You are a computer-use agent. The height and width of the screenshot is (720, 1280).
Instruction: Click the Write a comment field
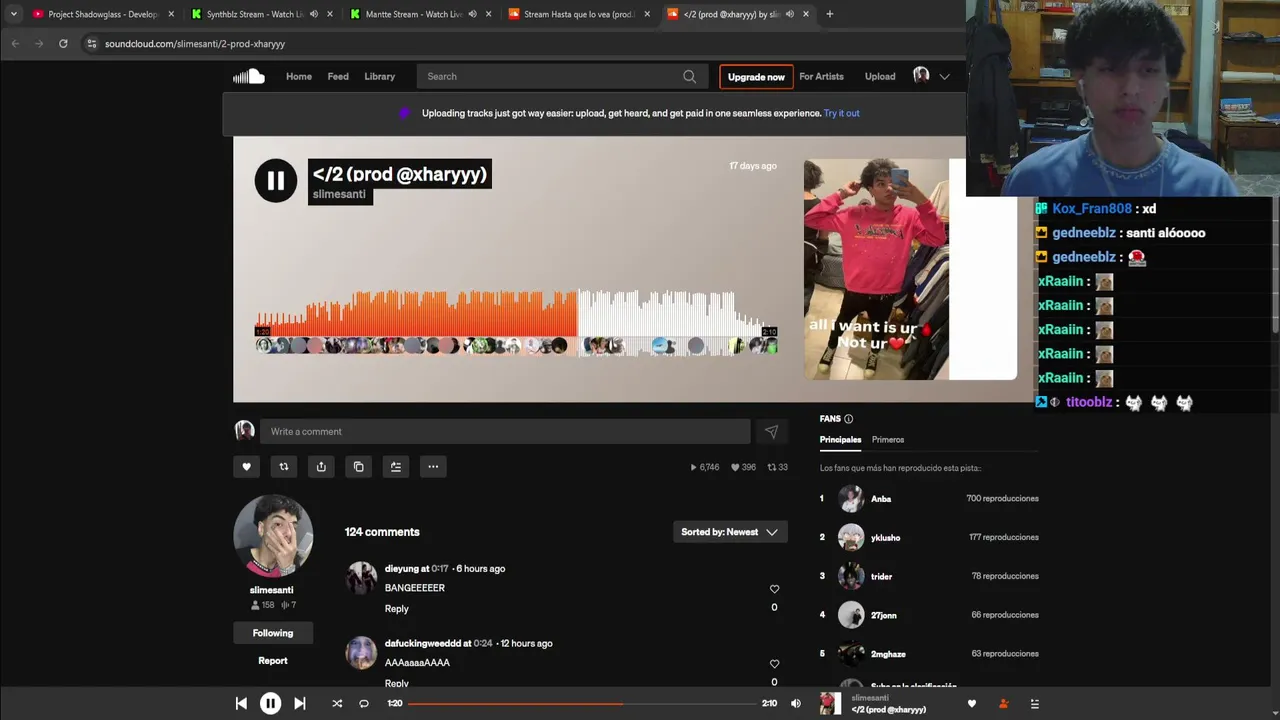pyautogui.click(x=505, y=432)
